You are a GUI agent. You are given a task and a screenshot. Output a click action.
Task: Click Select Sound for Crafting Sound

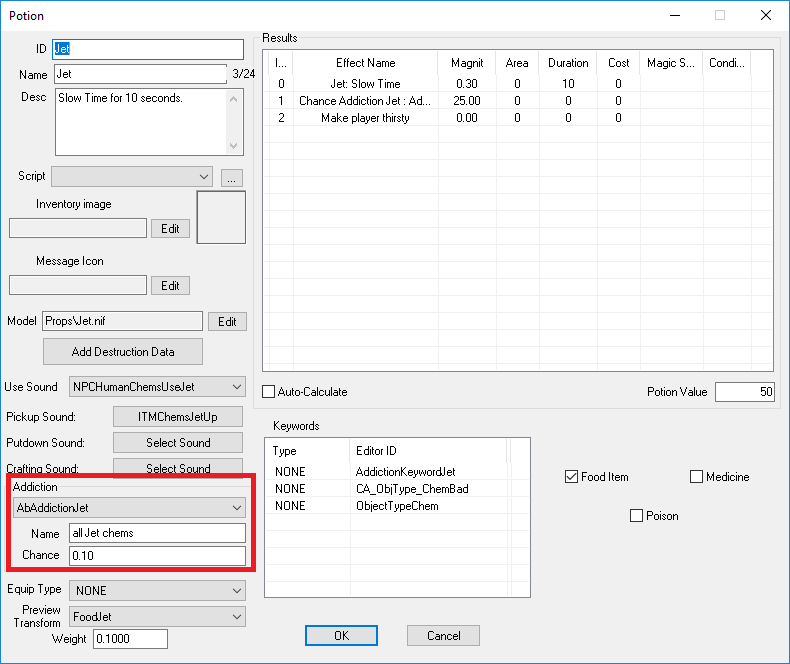coord(178,467)
